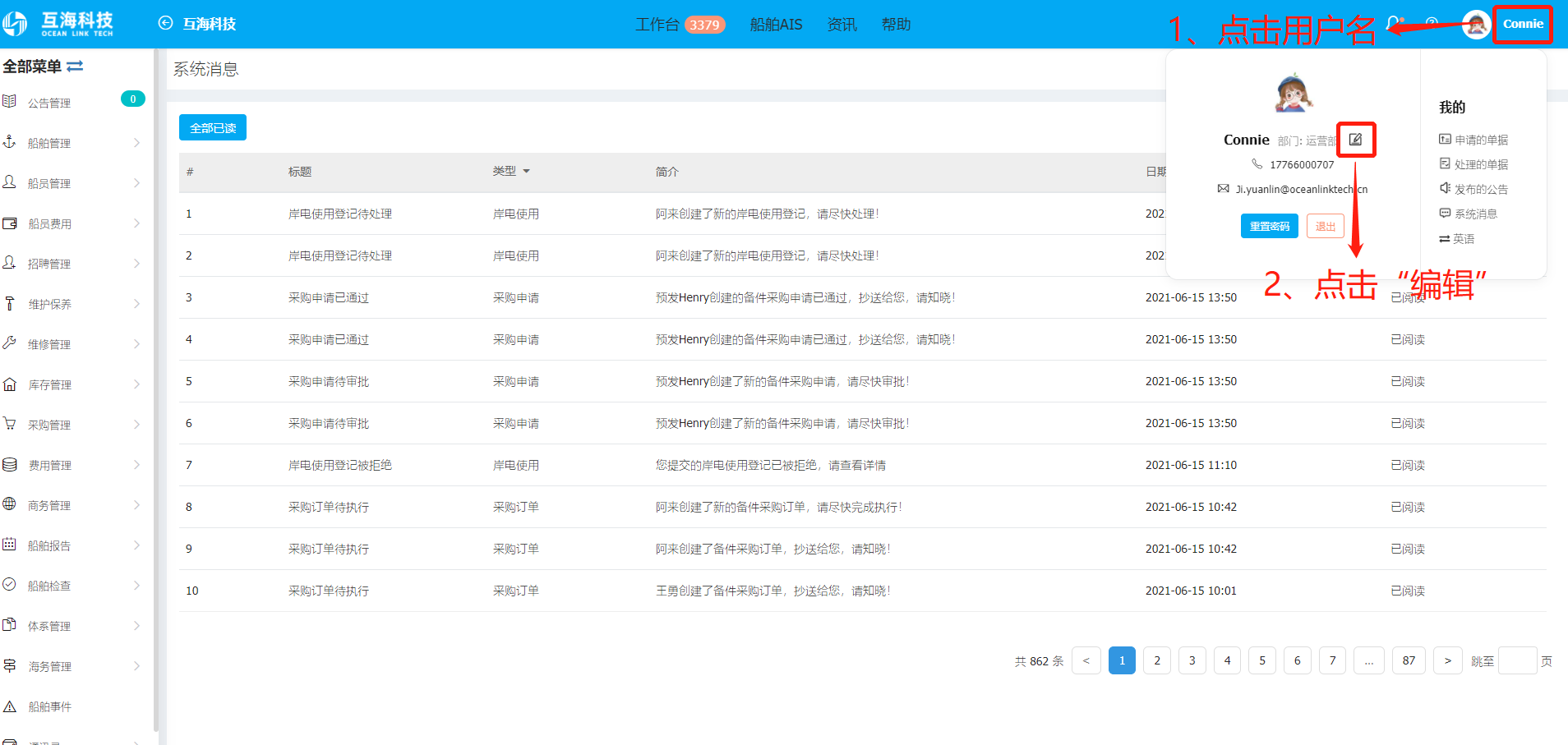This screenshot has width=1568, height=745.
Task: Open 处理的单据 in 我的 menu
Action: (x=1473, y=164)
